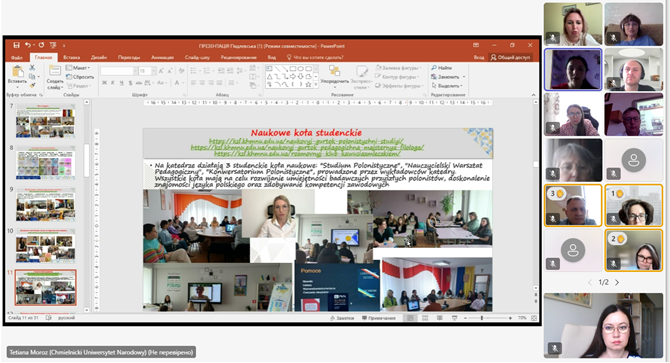The image size is (670, 363).
Task: Switch to the Дизайн ribbon tab
Action: pyautogui.click(x=99, y=57)
